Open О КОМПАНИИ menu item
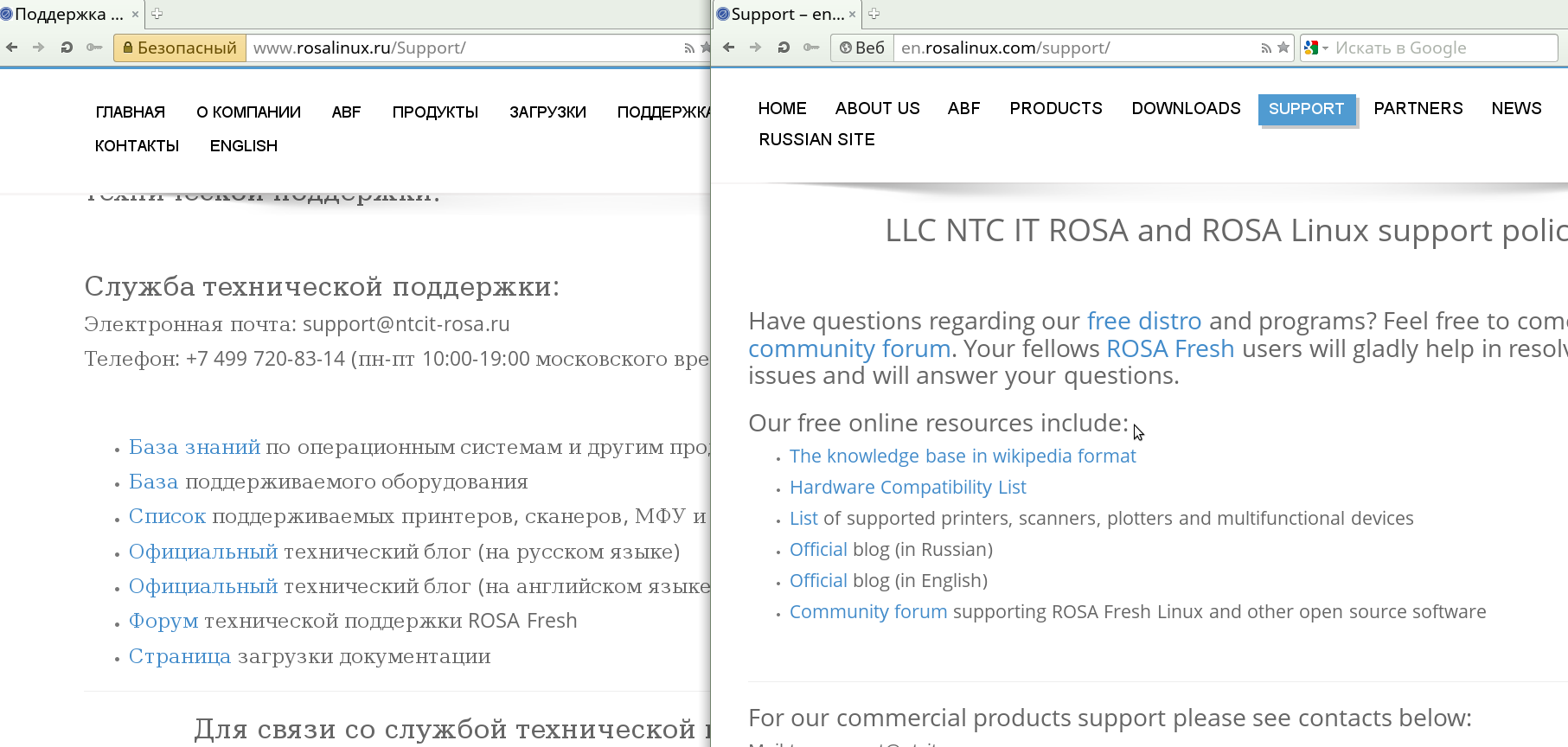 249,112
